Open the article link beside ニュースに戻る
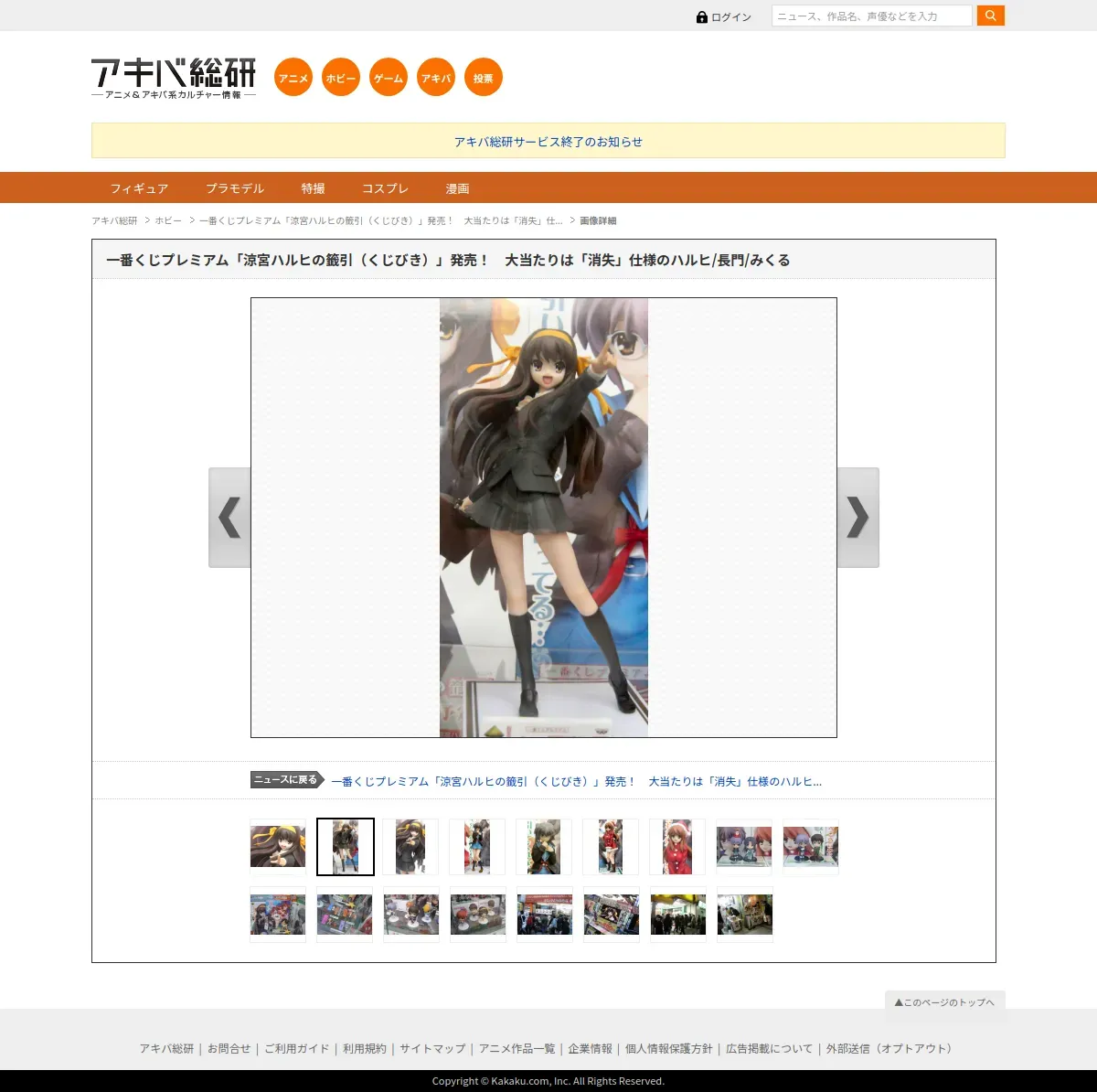1097x1092 pixels. (576, 782)
